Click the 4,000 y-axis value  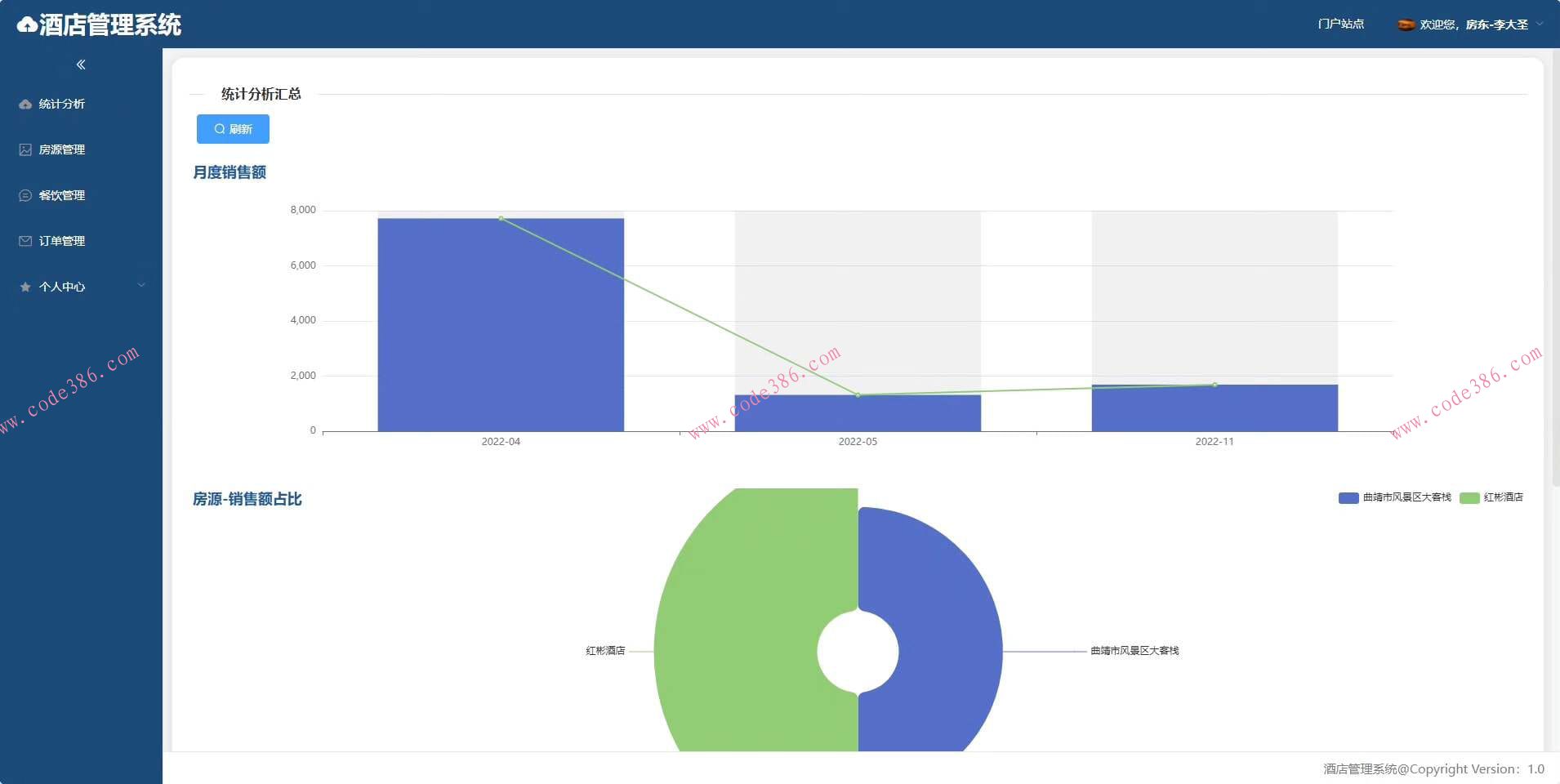click(303, 320)
